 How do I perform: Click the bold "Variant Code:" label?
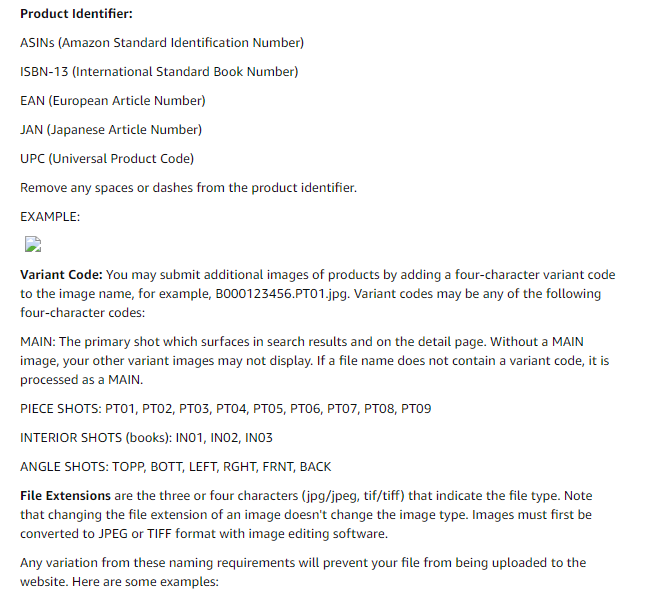point(61,275)
